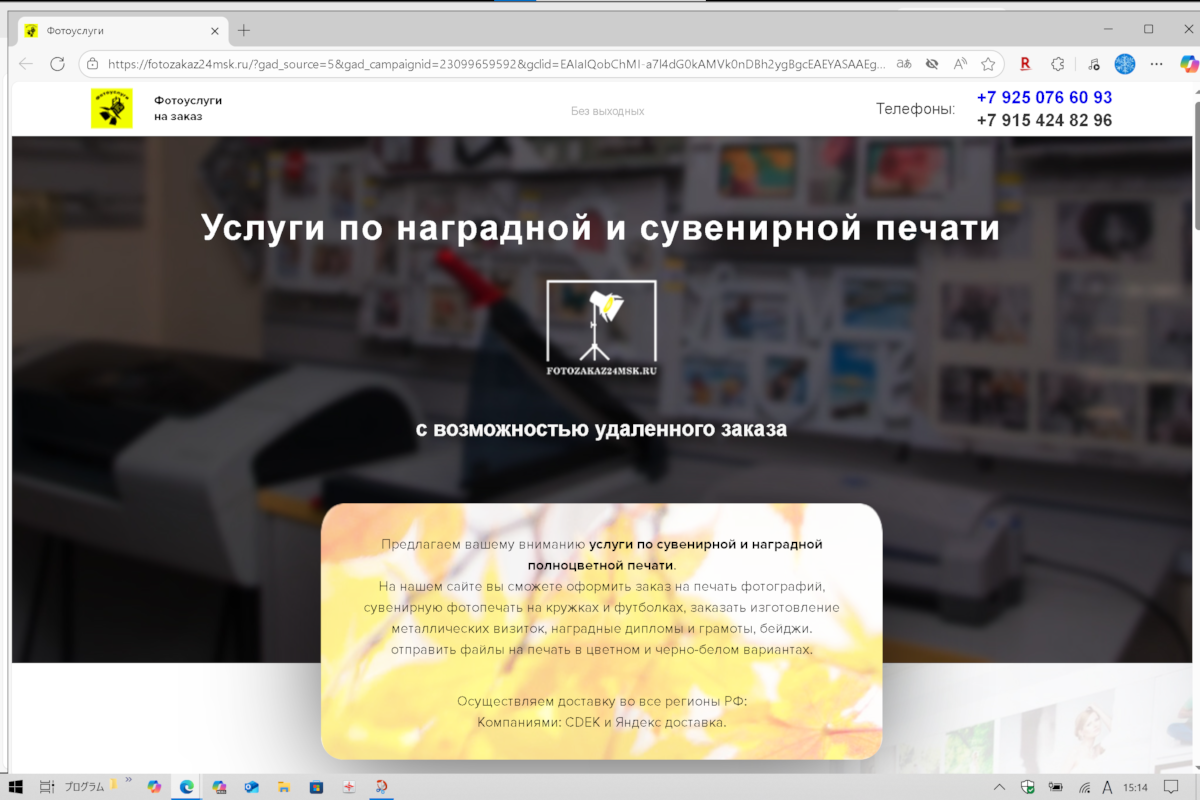Screen dimensions: 1200x800
Task: Open the Copilot sidebar in Edge
Action: point(1188,63)
